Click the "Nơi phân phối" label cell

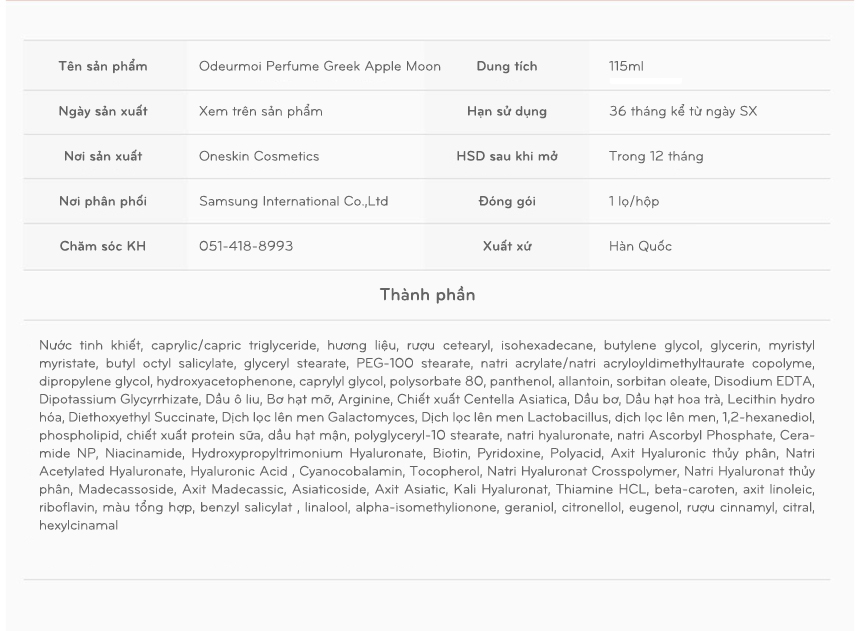[x=103, y=201]
